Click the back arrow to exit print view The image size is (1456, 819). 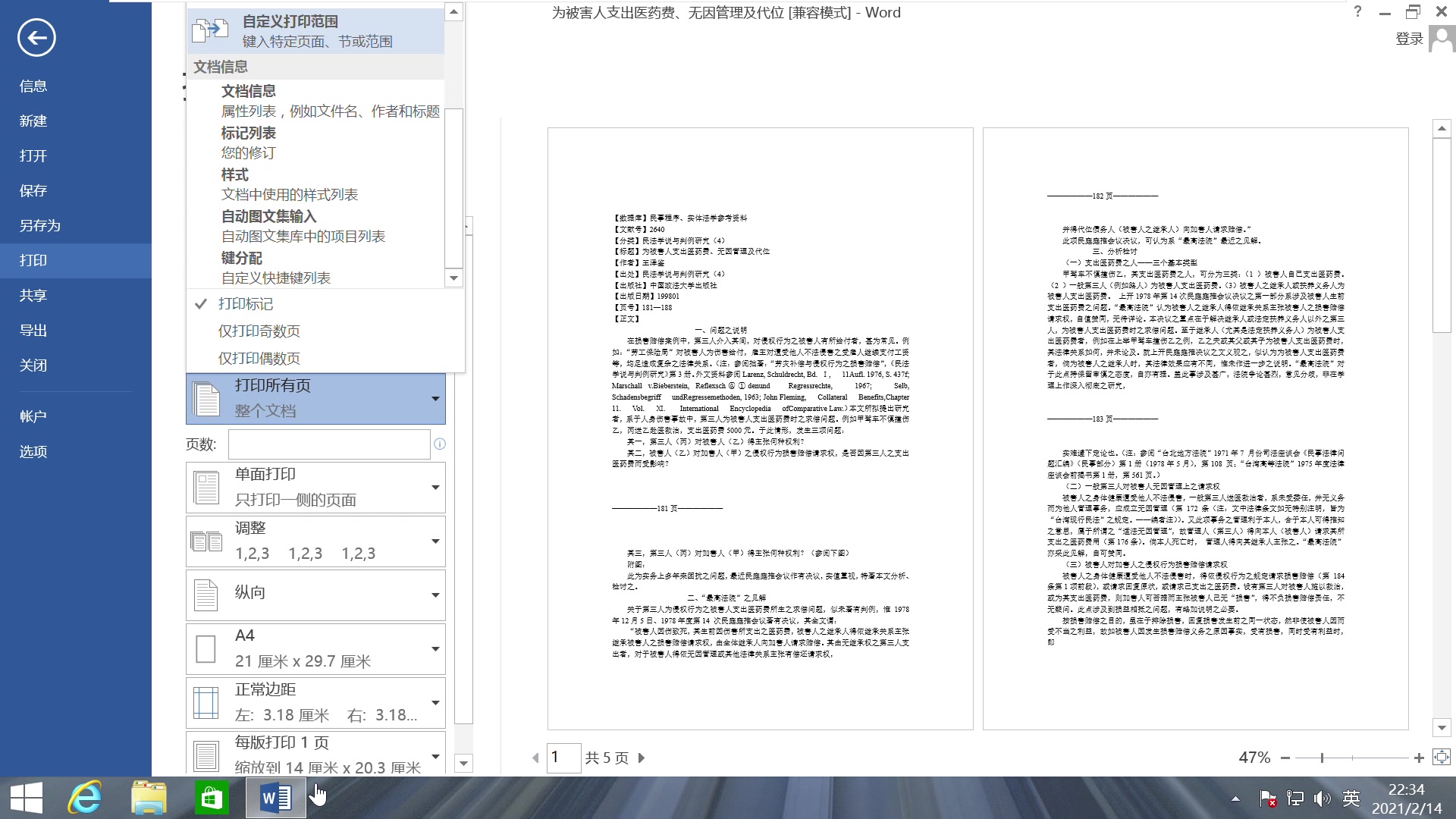pos(36,37)
